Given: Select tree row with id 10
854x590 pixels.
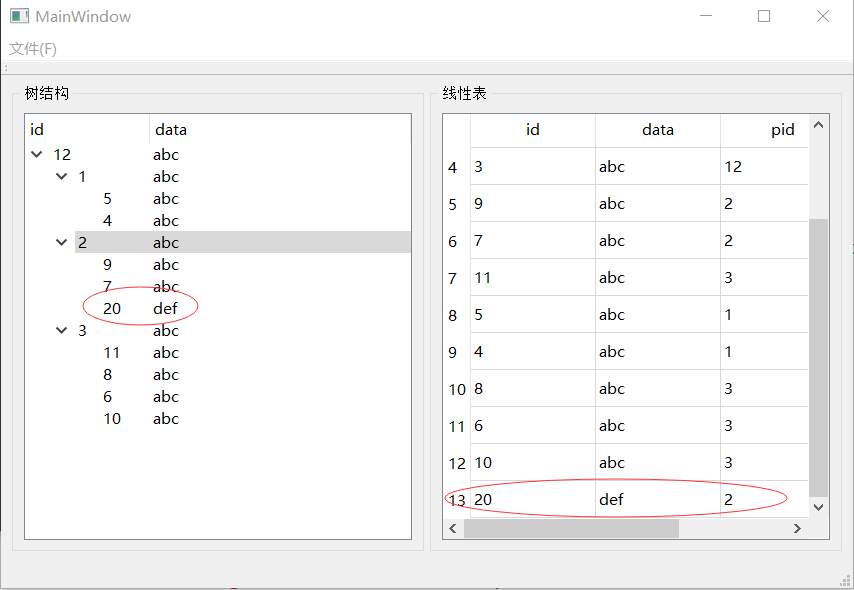Looking at the screenshot, I should (x=218, y=419).
